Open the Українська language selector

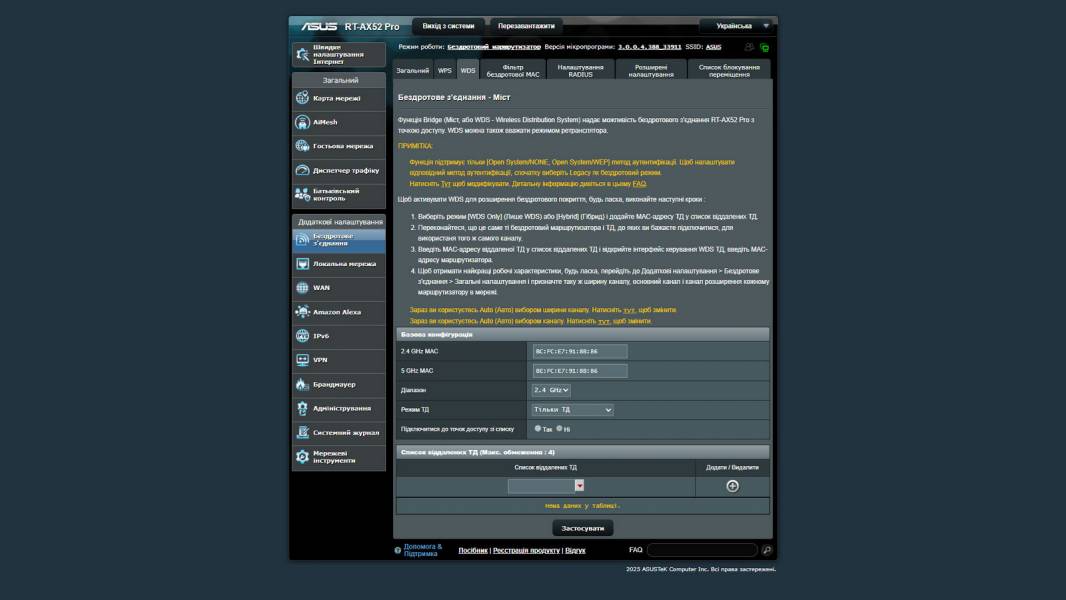[x=738, y=26]
